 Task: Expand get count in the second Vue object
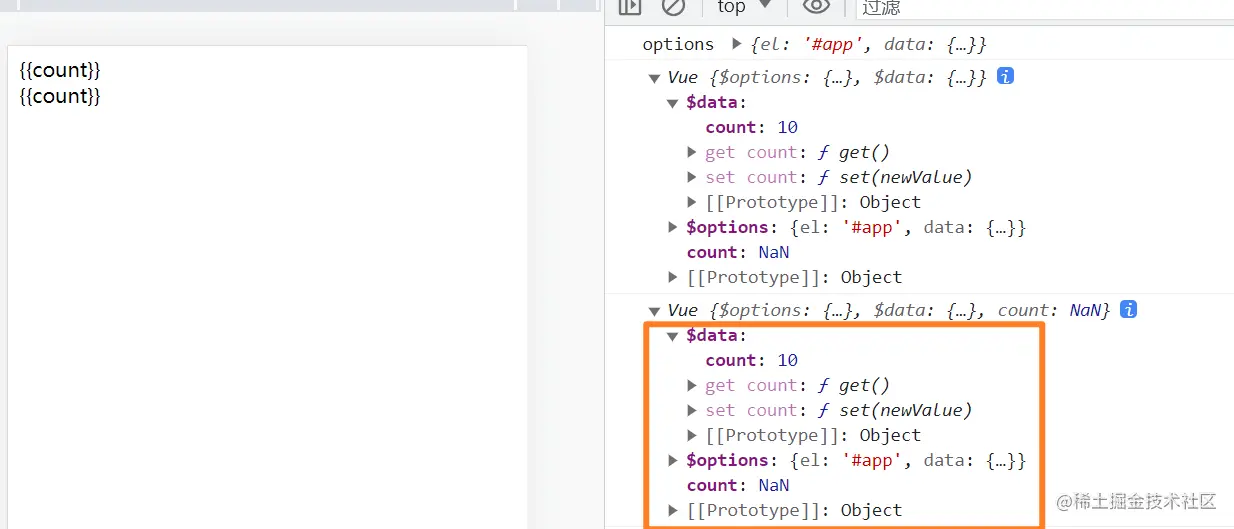(x=692, y=385)
